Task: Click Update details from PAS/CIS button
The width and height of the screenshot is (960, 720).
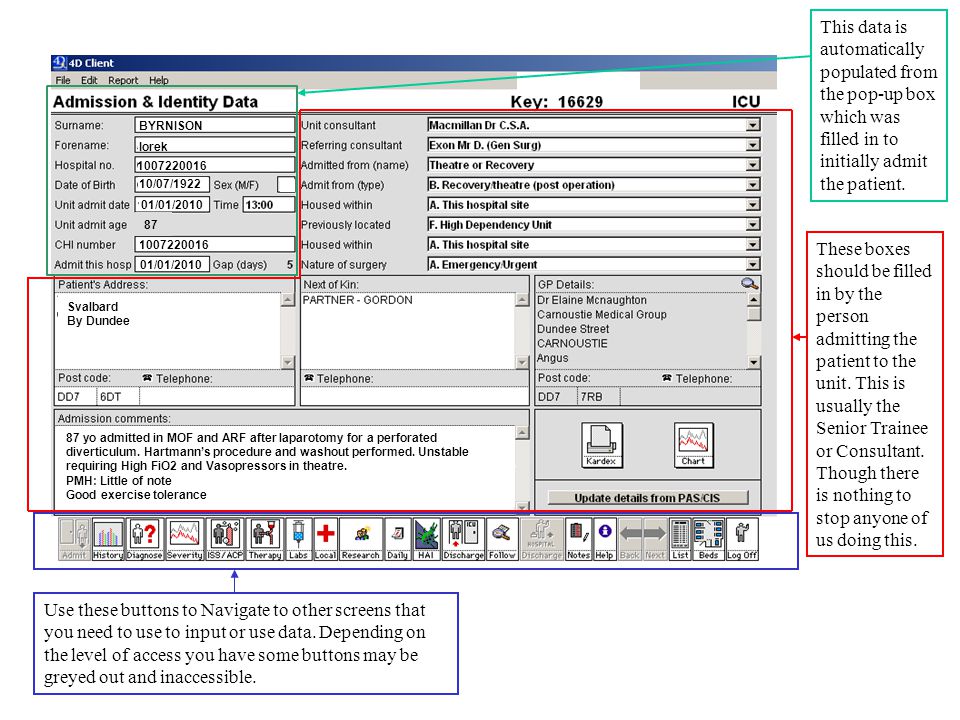Action: pos(647,498)
